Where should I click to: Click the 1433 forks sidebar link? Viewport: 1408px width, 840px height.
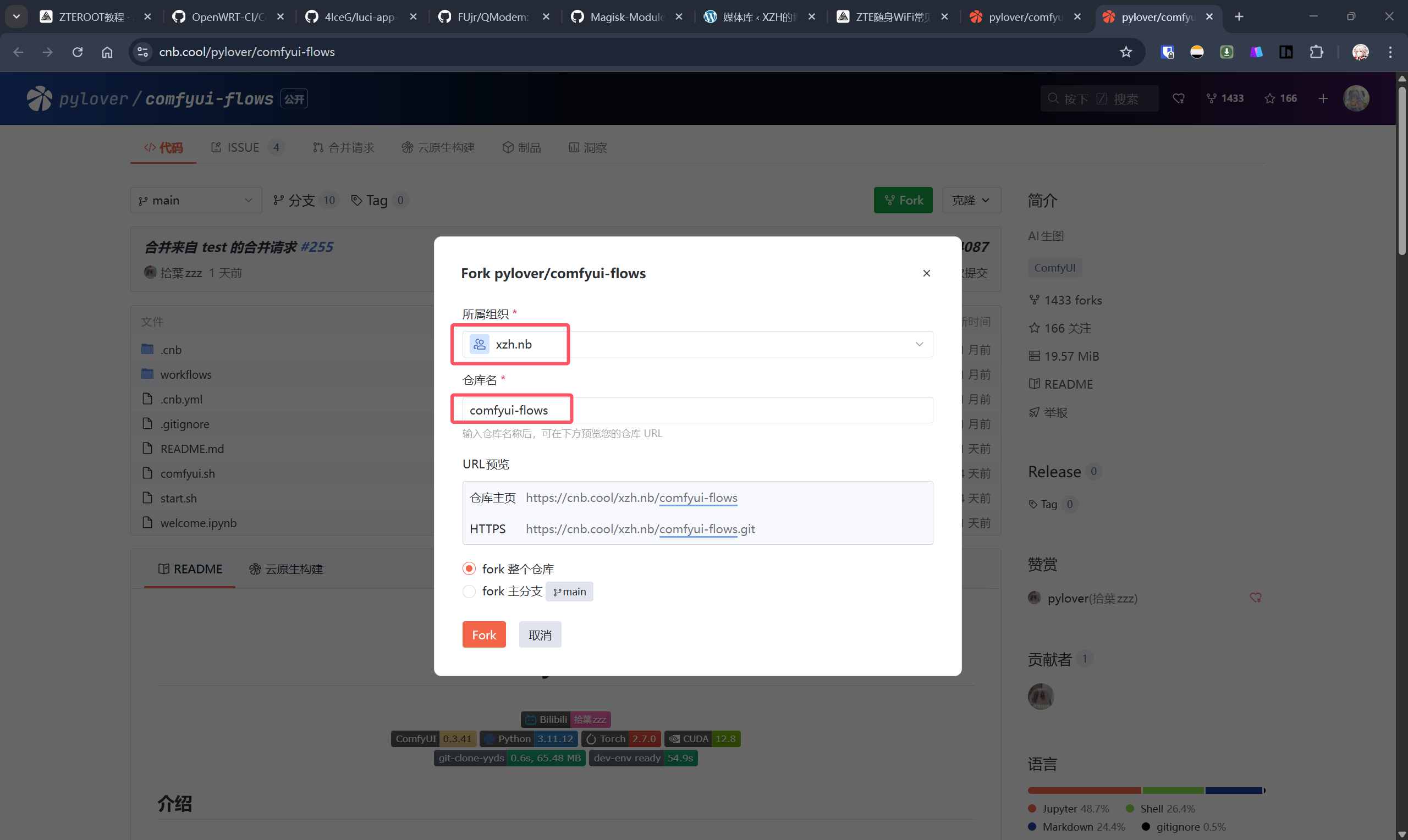pyautogui.click(x=1065, y=300)
